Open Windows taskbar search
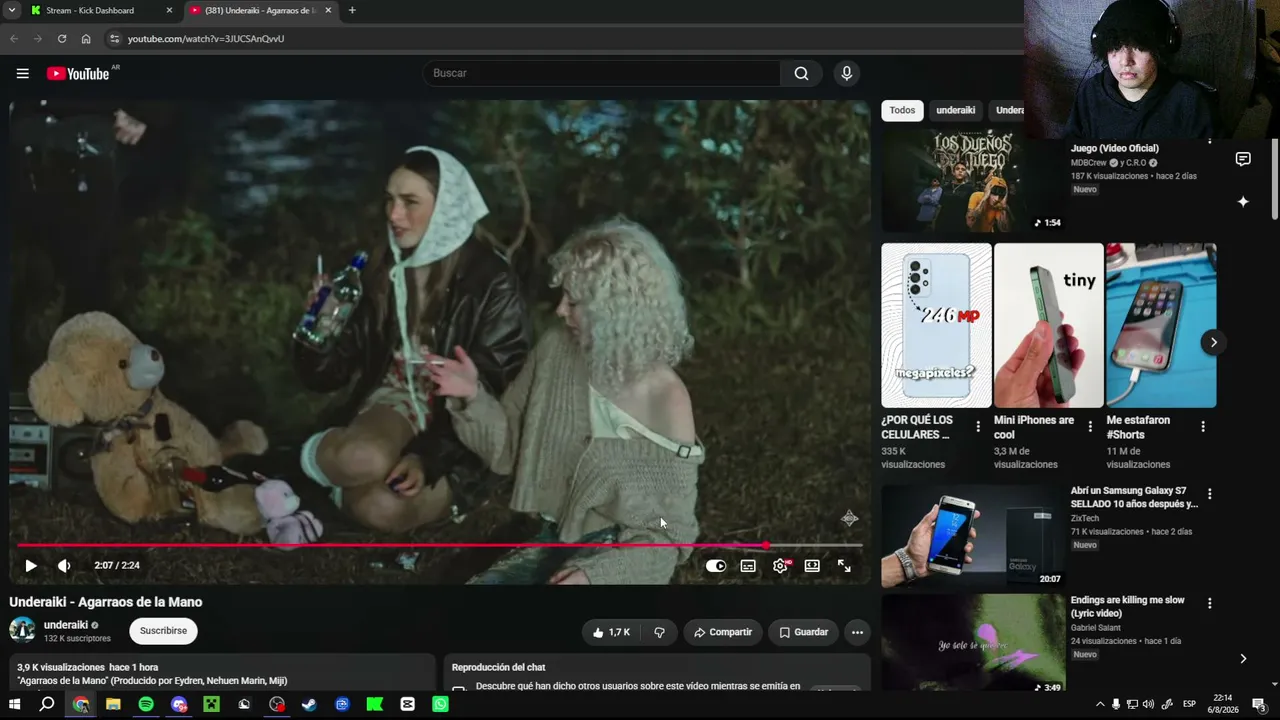 tap(47, 704)
